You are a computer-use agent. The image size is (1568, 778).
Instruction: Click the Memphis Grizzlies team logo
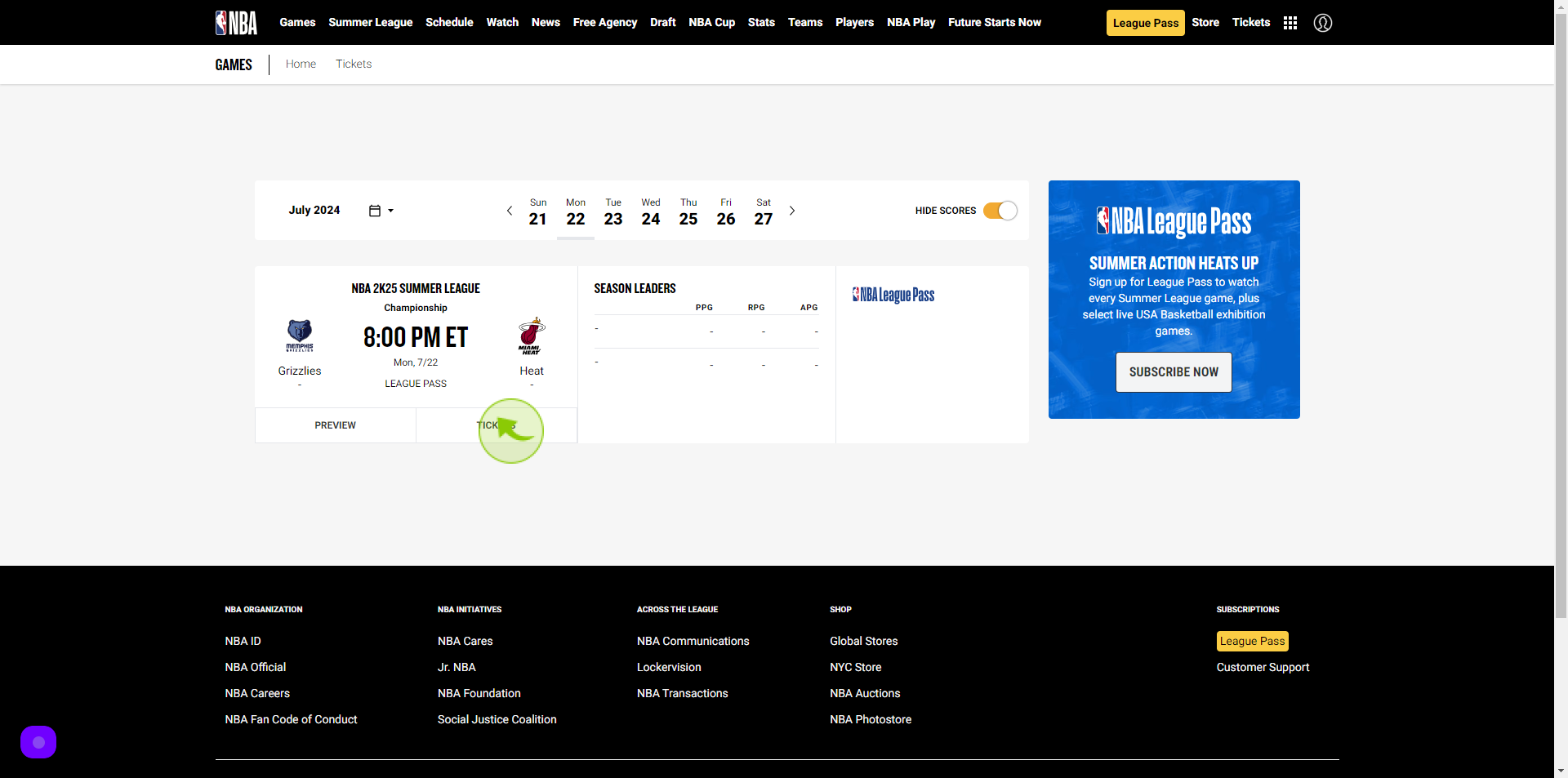point(300,335)
